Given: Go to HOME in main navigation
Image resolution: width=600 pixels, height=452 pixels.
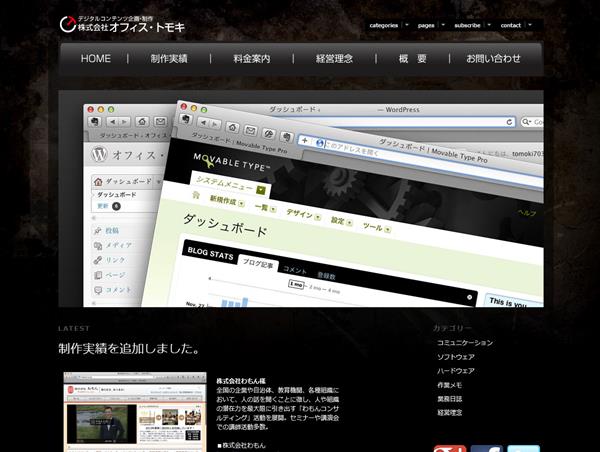Looking at the screenshot, I should [96, 59].
